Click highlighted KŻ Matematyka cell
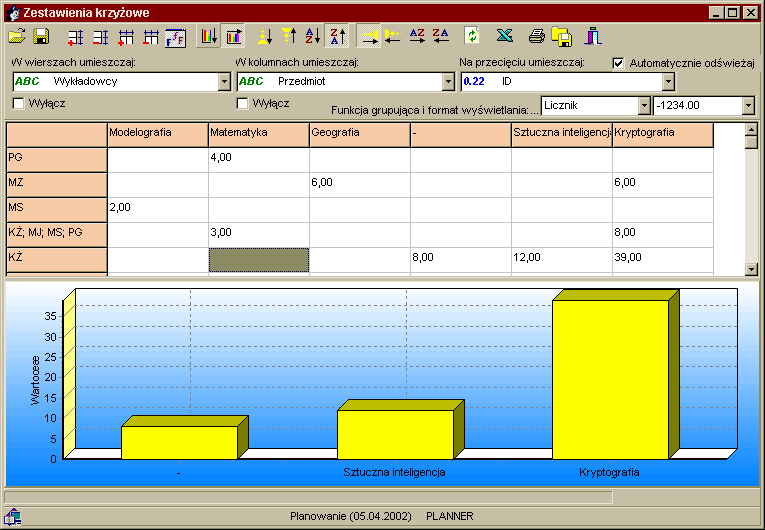The image size is (765, 530). click(259, 260)
